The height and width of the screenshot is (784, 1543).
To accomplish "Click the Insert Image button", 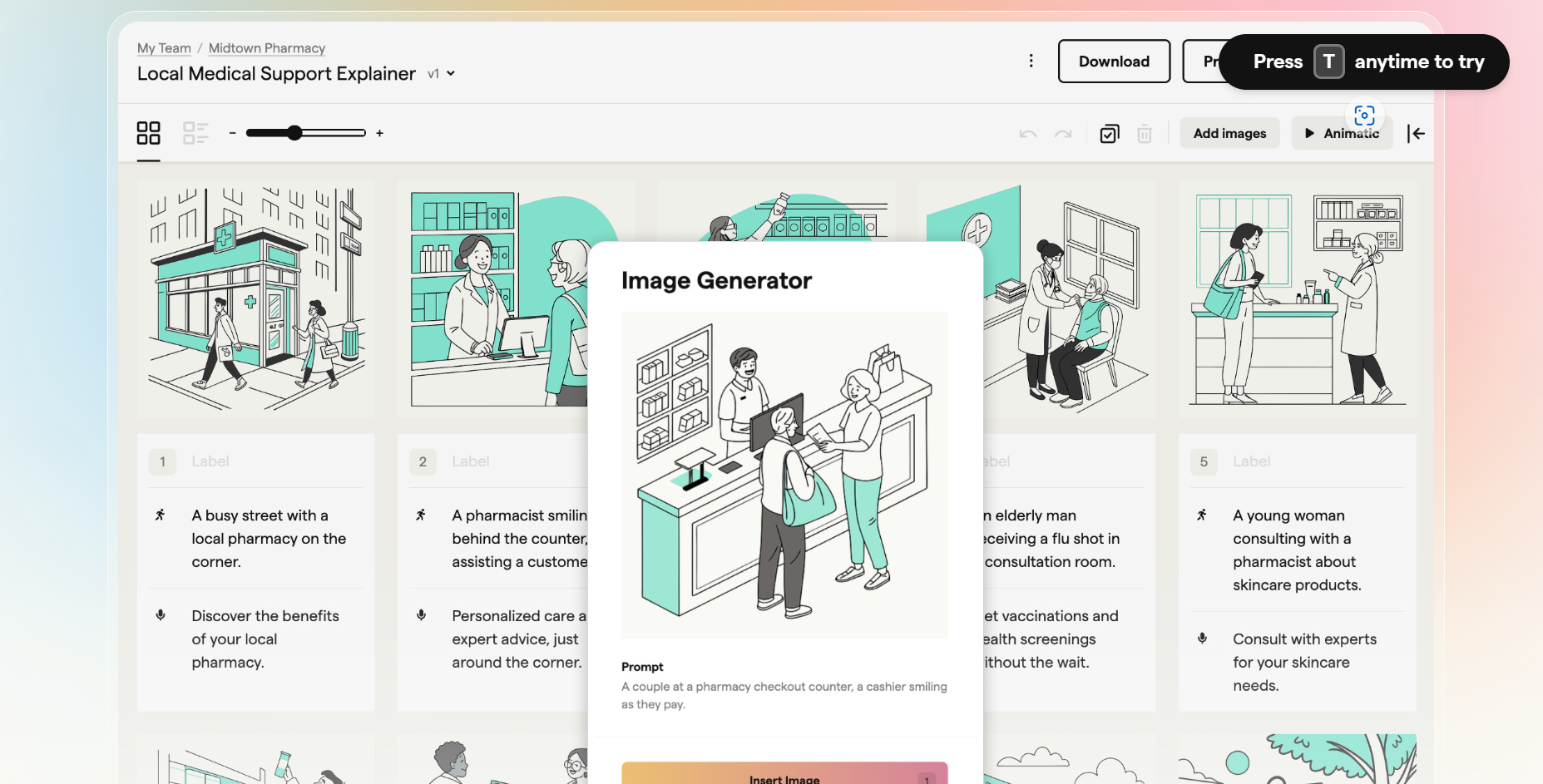I will click(x=784, y=773).
